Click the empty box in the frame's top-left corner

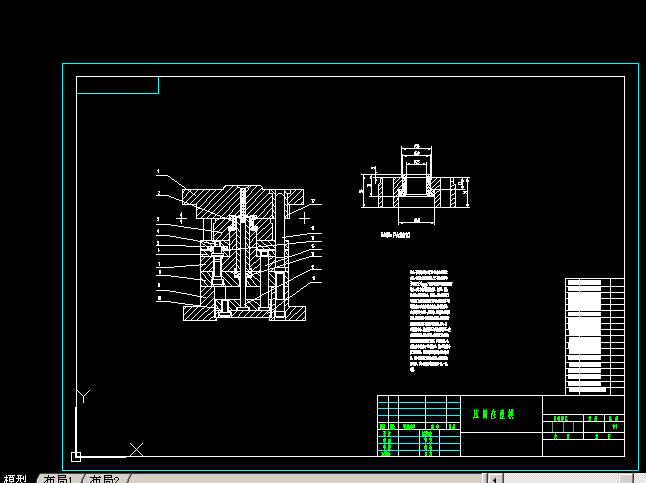pos(117,85)
